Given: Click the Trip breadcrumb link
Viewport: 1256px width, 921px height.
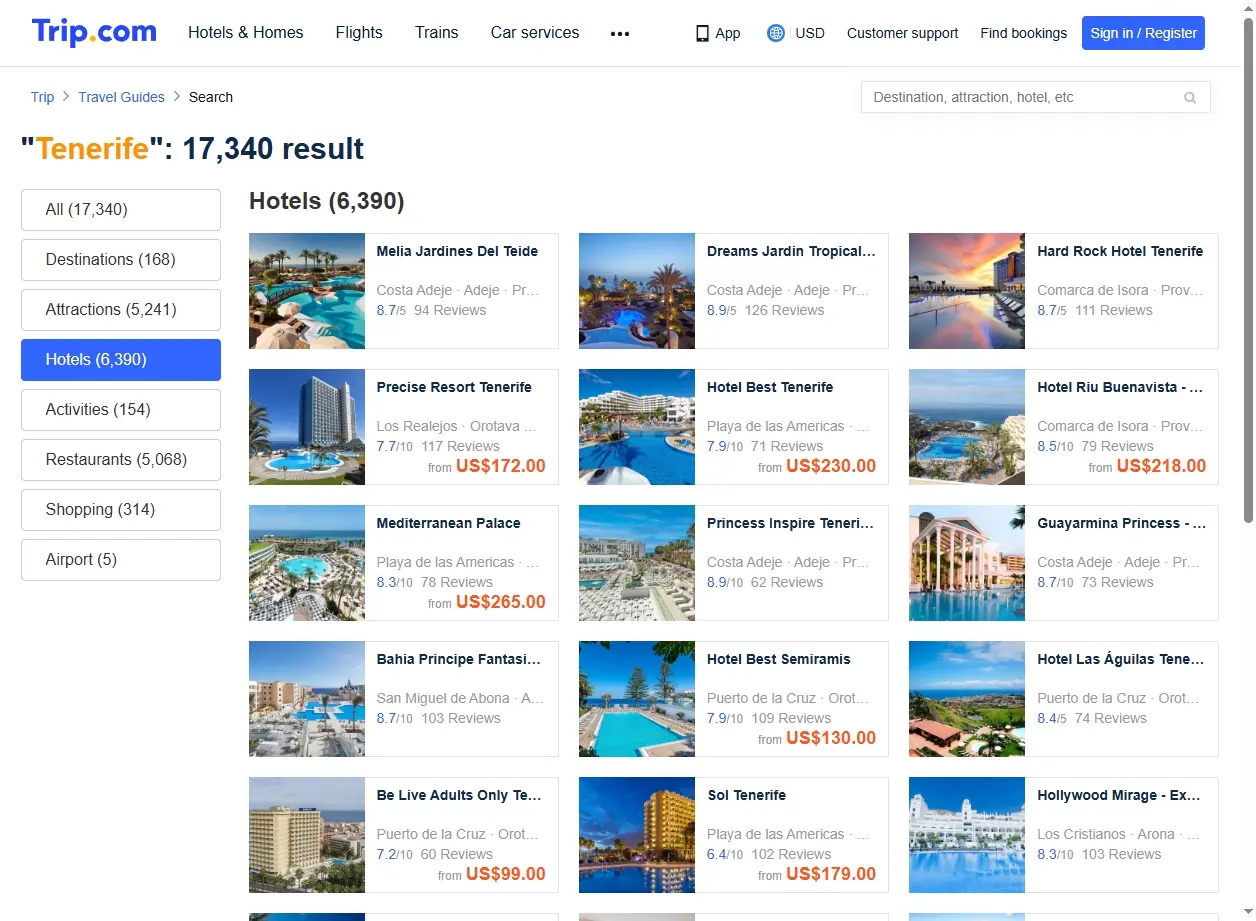Looking at the screenshot, I should click(x=42, y=97).
